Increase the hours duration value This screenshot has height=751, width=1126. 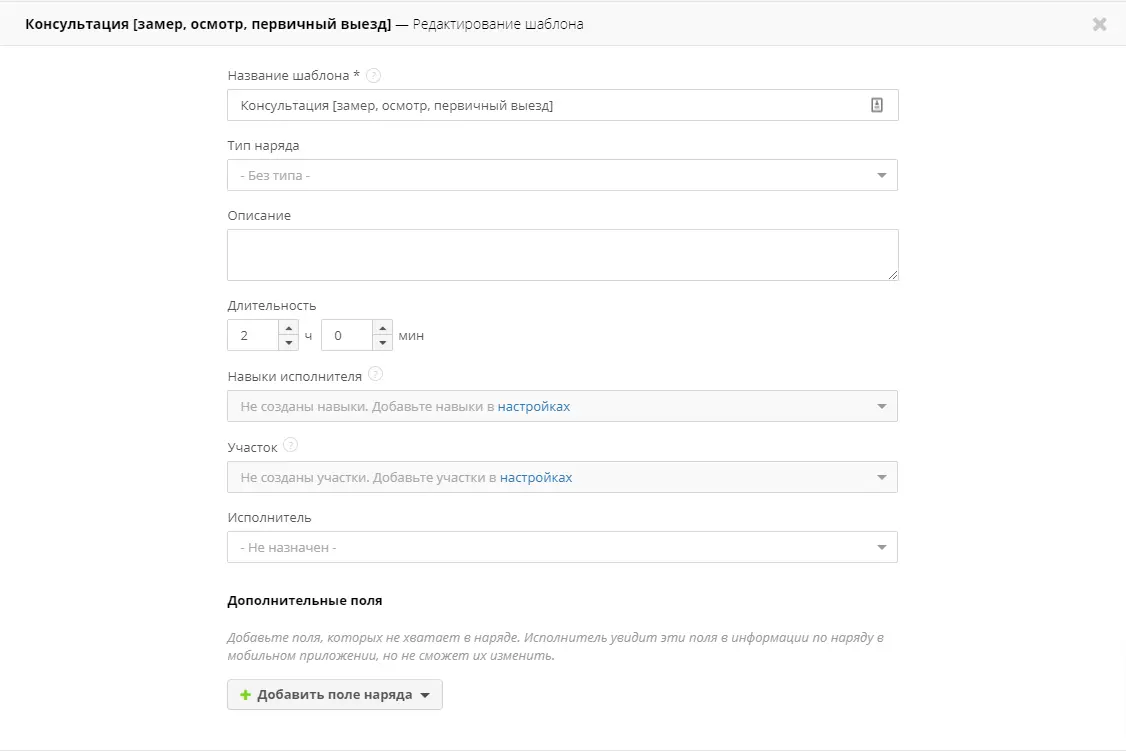[289, 328]
